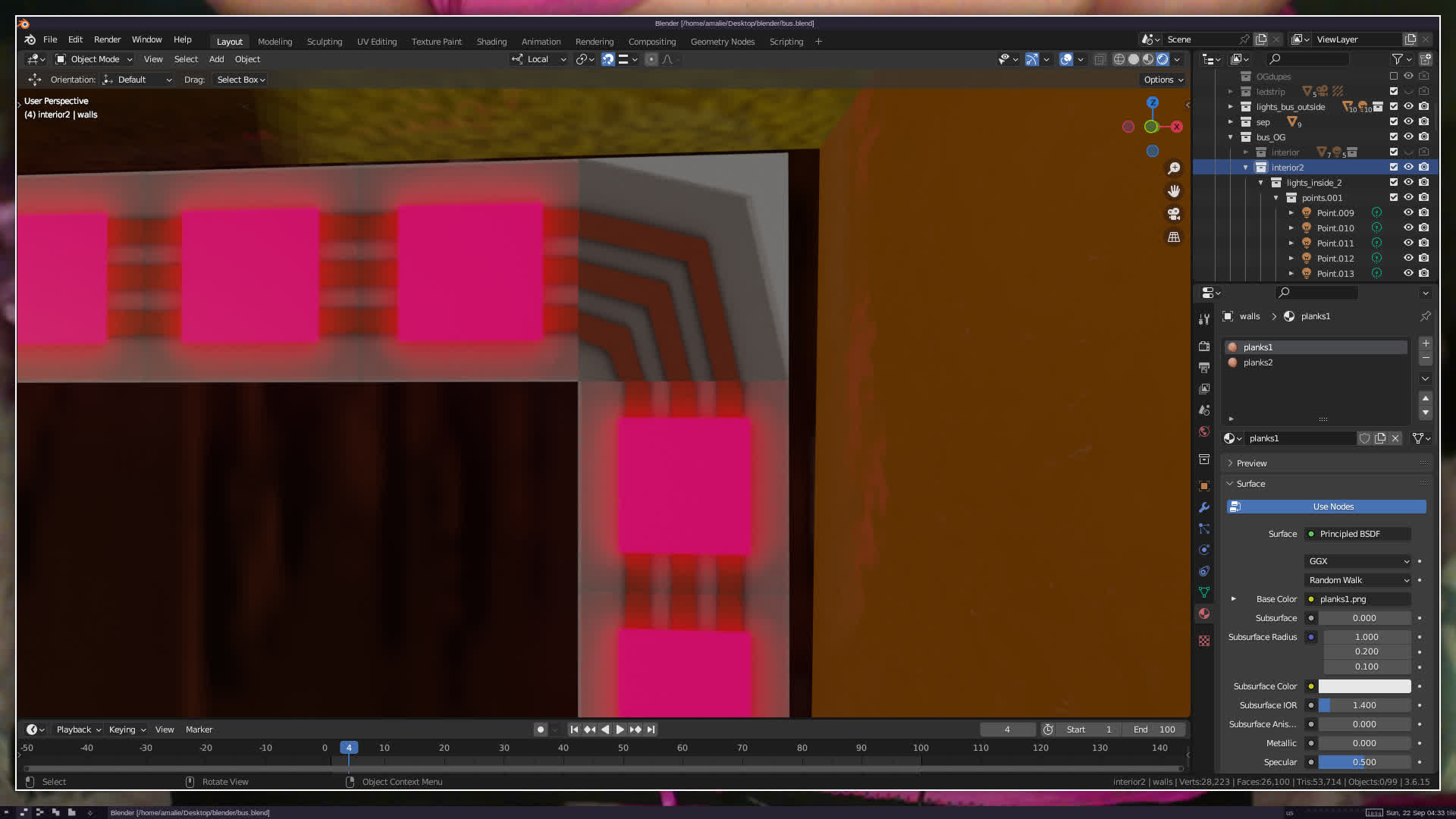
Task: Select the planks2 material slot
Action: tap(1258, 362)
